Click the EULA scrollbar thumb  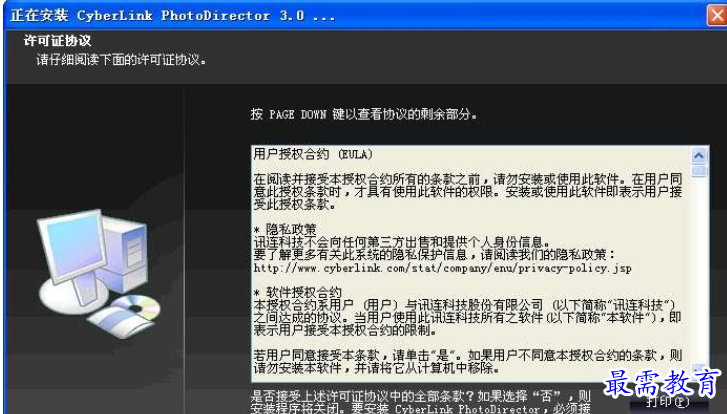[x=699, y=171]
